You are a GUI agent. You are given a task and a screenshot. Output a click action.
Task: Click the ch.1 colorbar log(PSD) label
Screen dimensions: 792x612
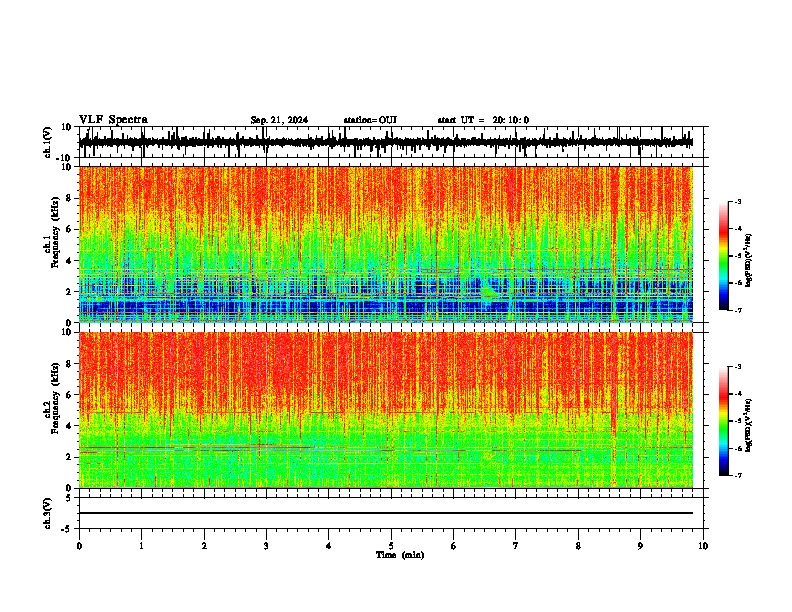749,260
